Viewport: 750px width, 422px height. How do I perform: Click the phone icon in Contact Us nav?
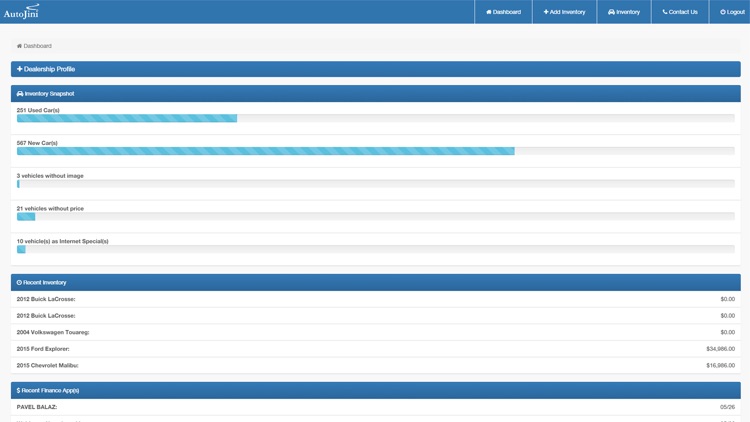pyautogui.click(x=665, y=12)
